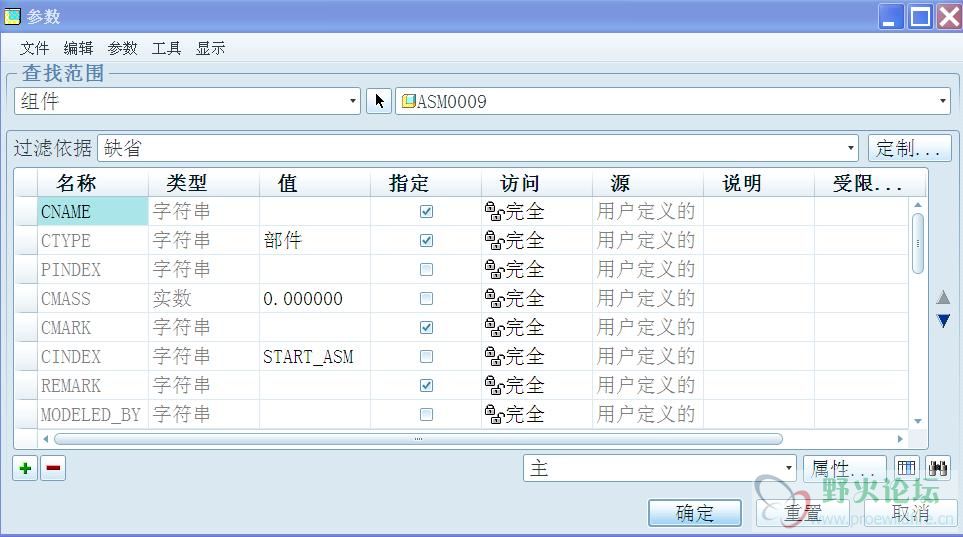Click the 类型 column header
Screen dimensions: 963x537
[204, 183]
